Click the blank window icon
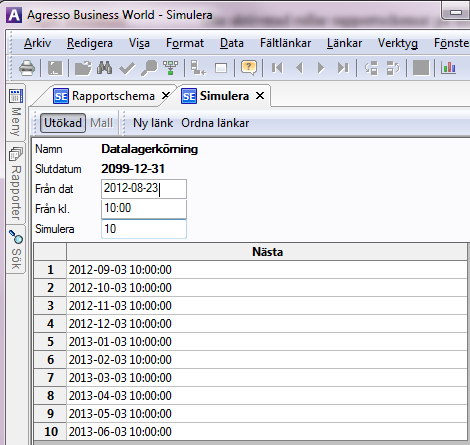 (221, 68)
